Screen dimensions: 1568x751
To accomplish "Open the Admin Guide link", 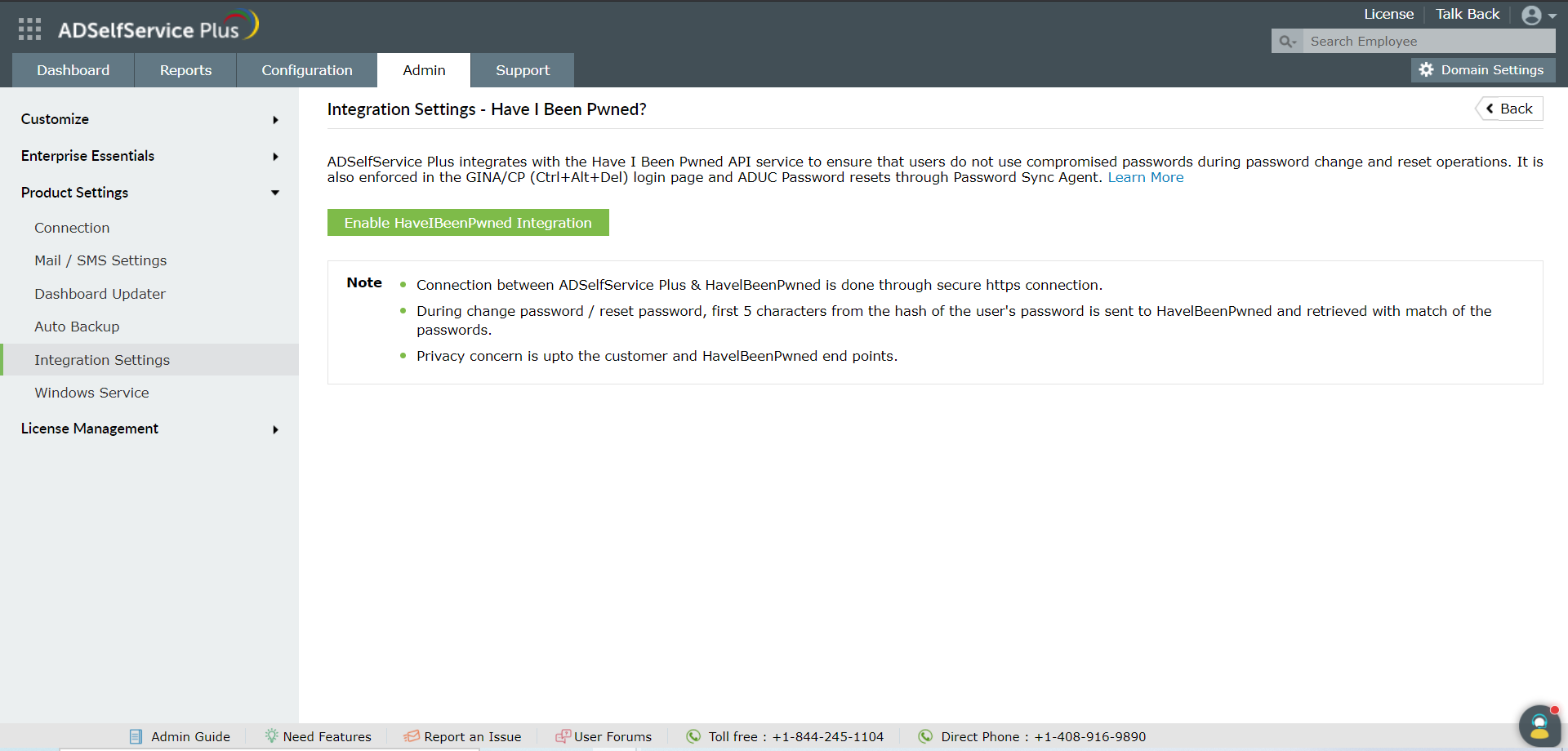I will pyautogui.click(x=190, y=736).
